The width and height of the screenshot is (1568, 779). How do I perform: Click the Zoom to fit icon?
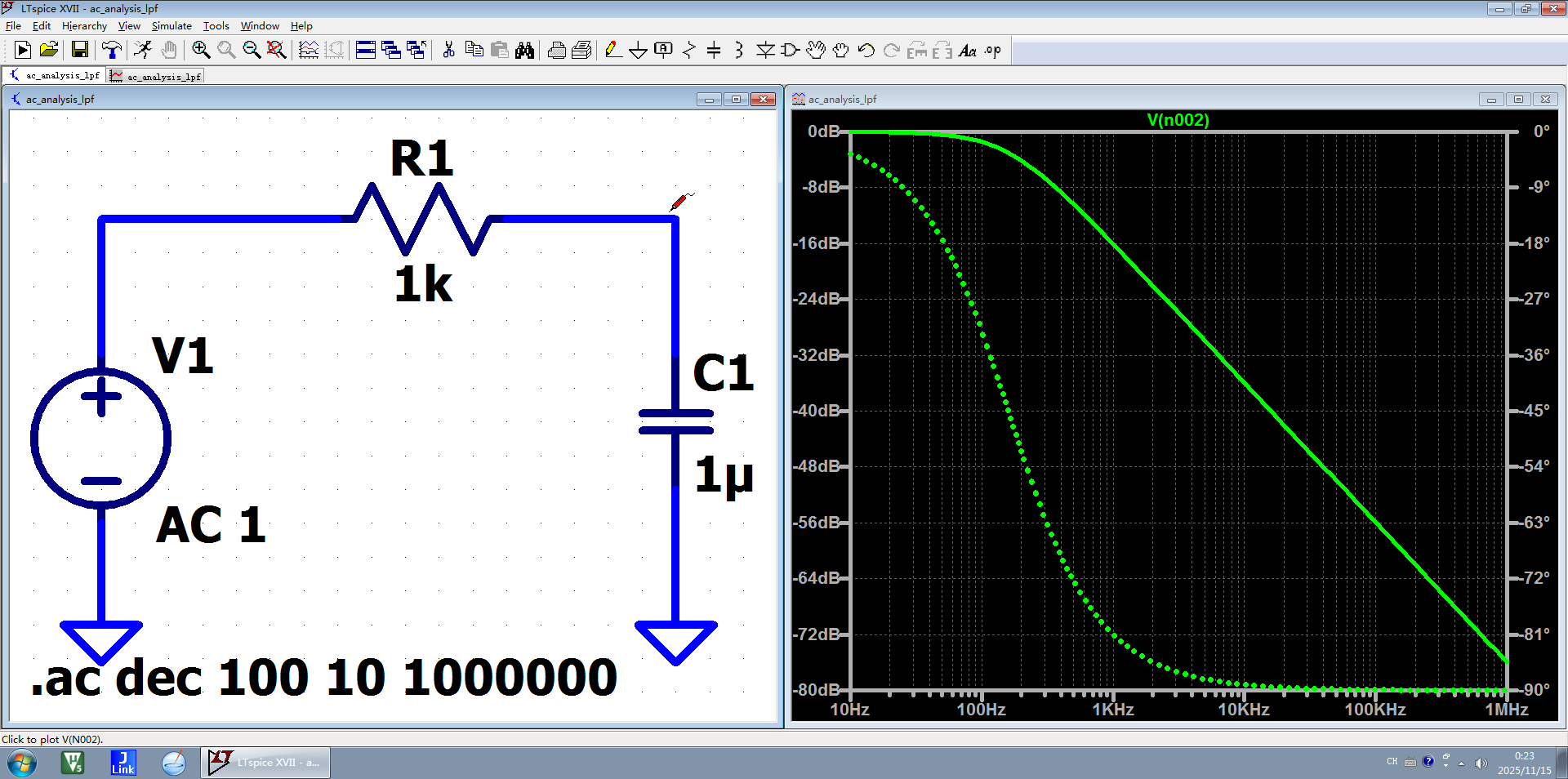tap(277, 51)
